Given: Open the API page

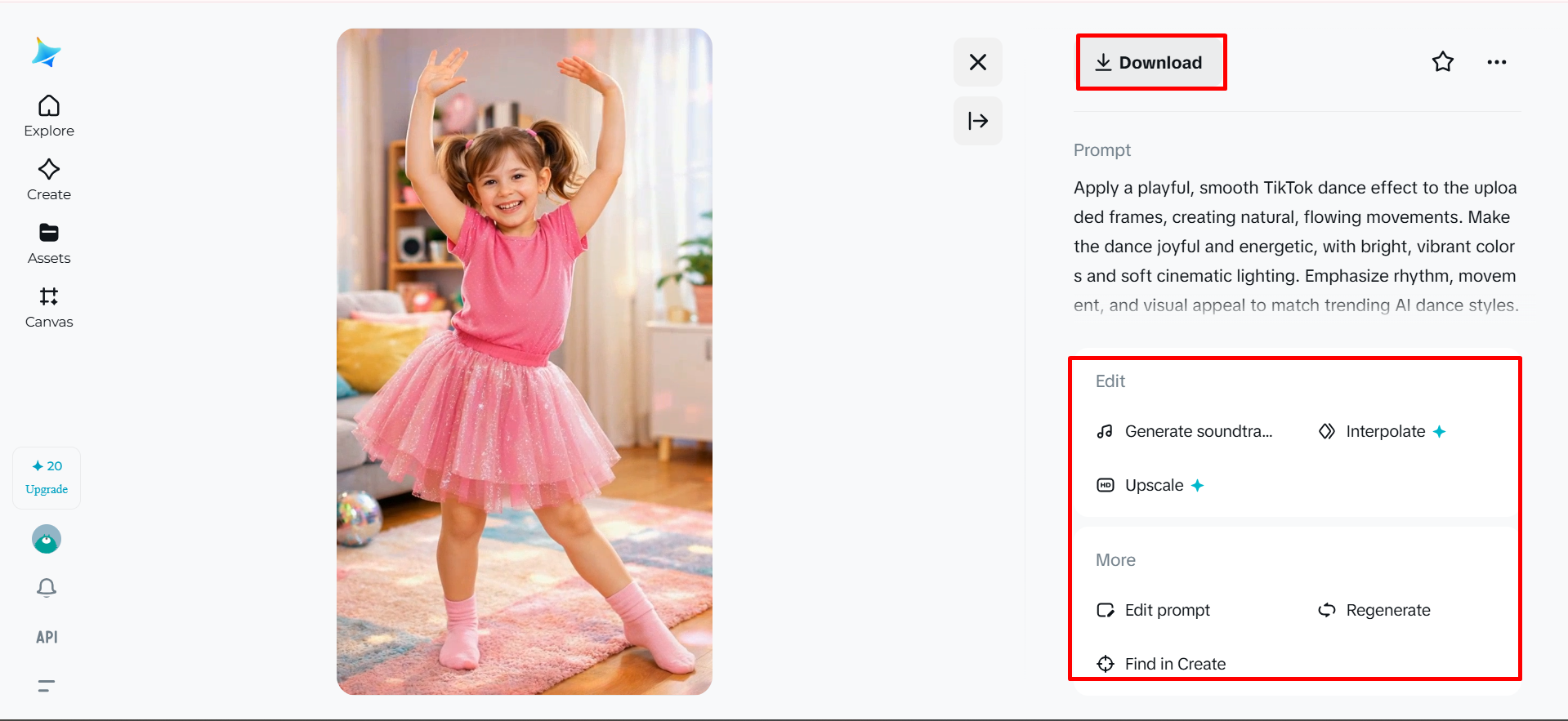Looking at the screenshot, I should (x=47, y=637).
